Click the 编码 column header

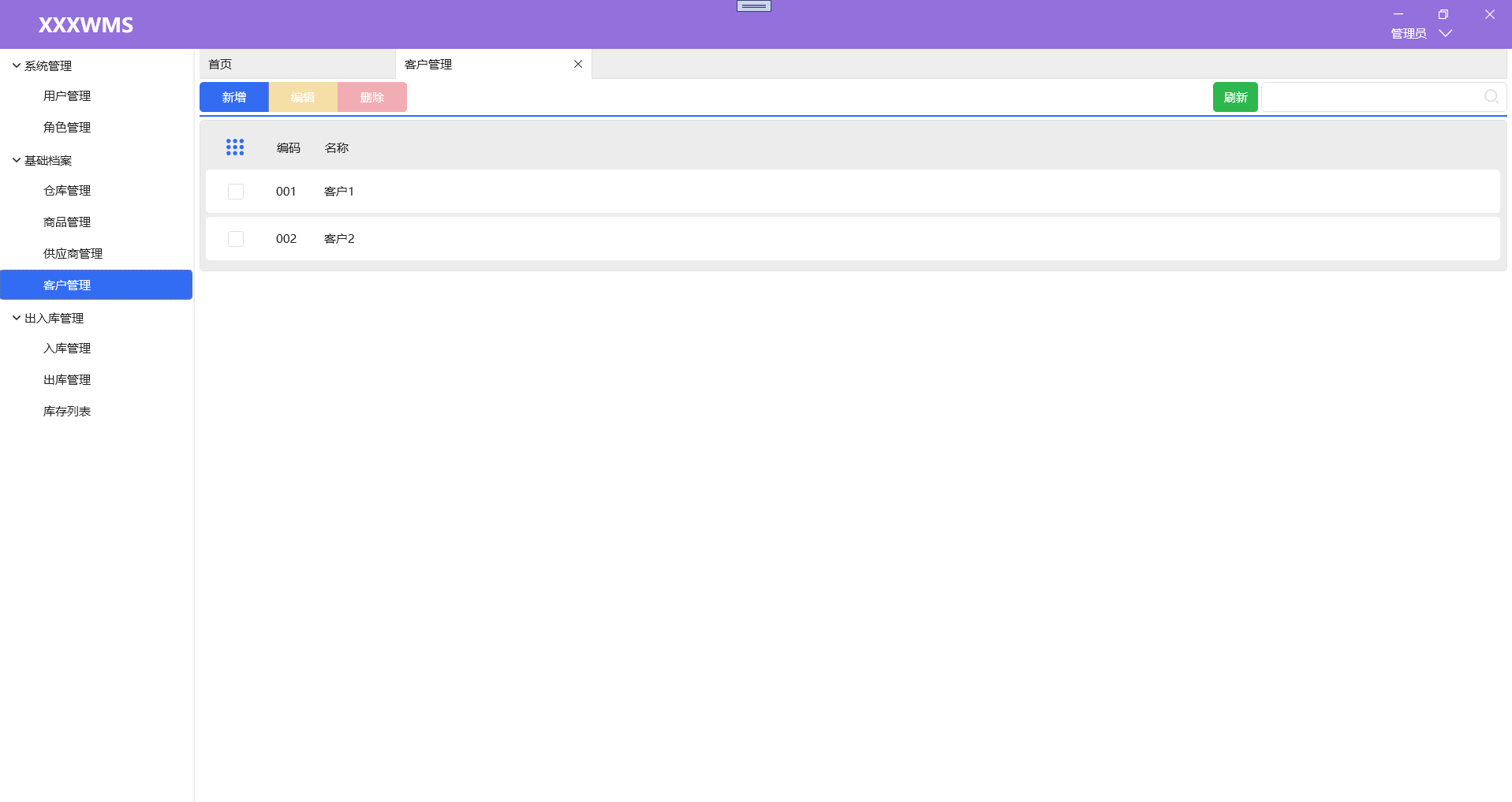[x=289, y=147]
